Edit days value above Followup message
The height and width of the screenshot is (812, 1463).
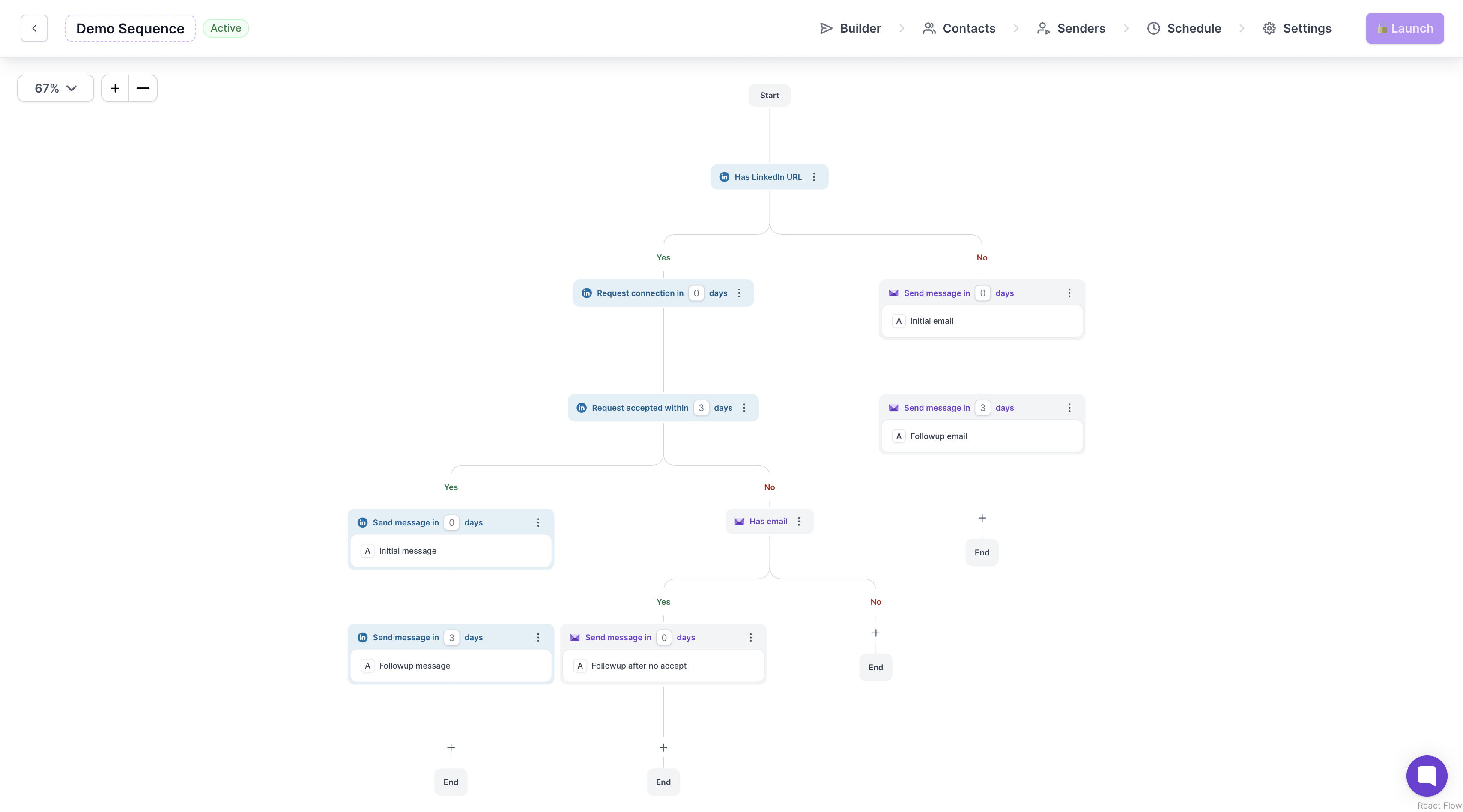[451, 637]
